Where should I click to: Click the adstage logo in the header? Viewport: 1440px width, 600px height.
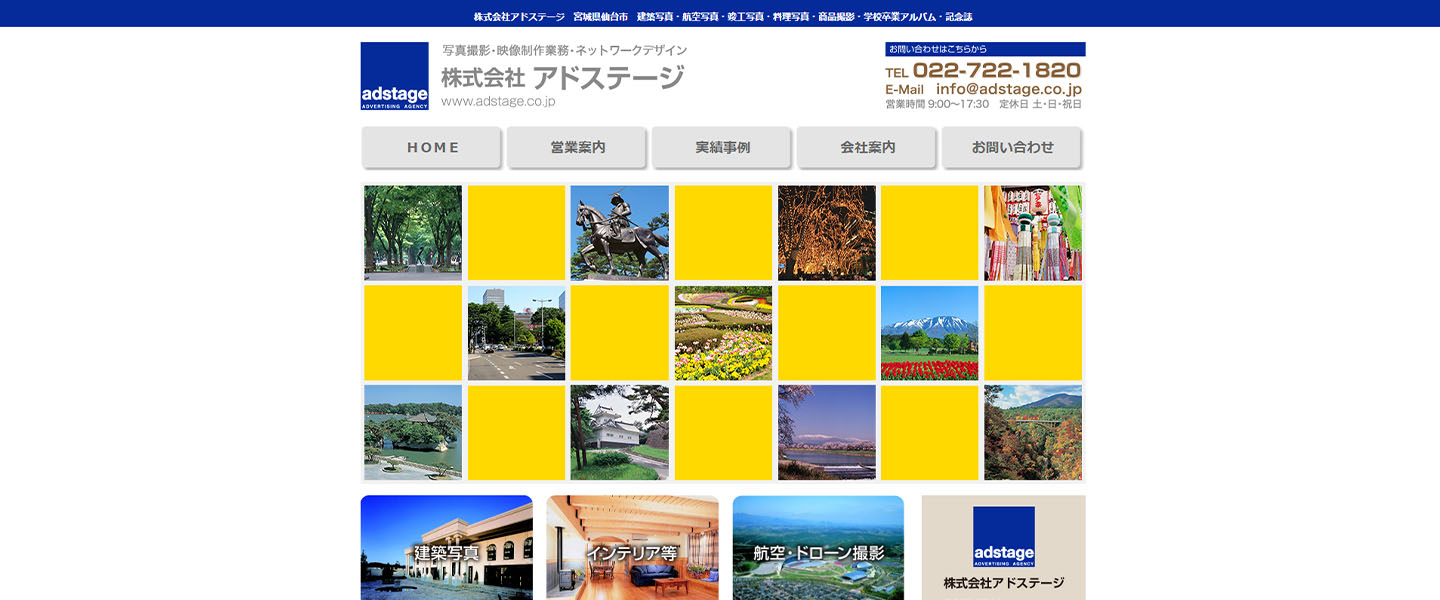pos(394,76)
